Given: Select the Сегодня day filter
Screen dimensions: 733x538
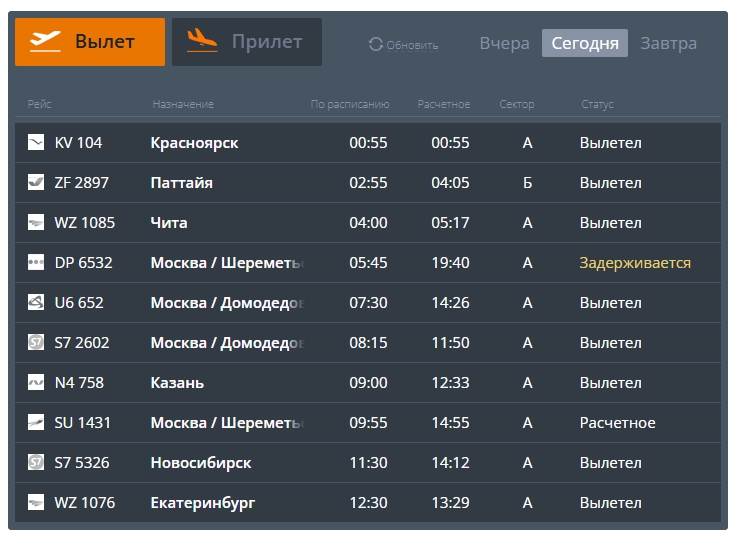Looking at the screenshot, I should (585, 43).
